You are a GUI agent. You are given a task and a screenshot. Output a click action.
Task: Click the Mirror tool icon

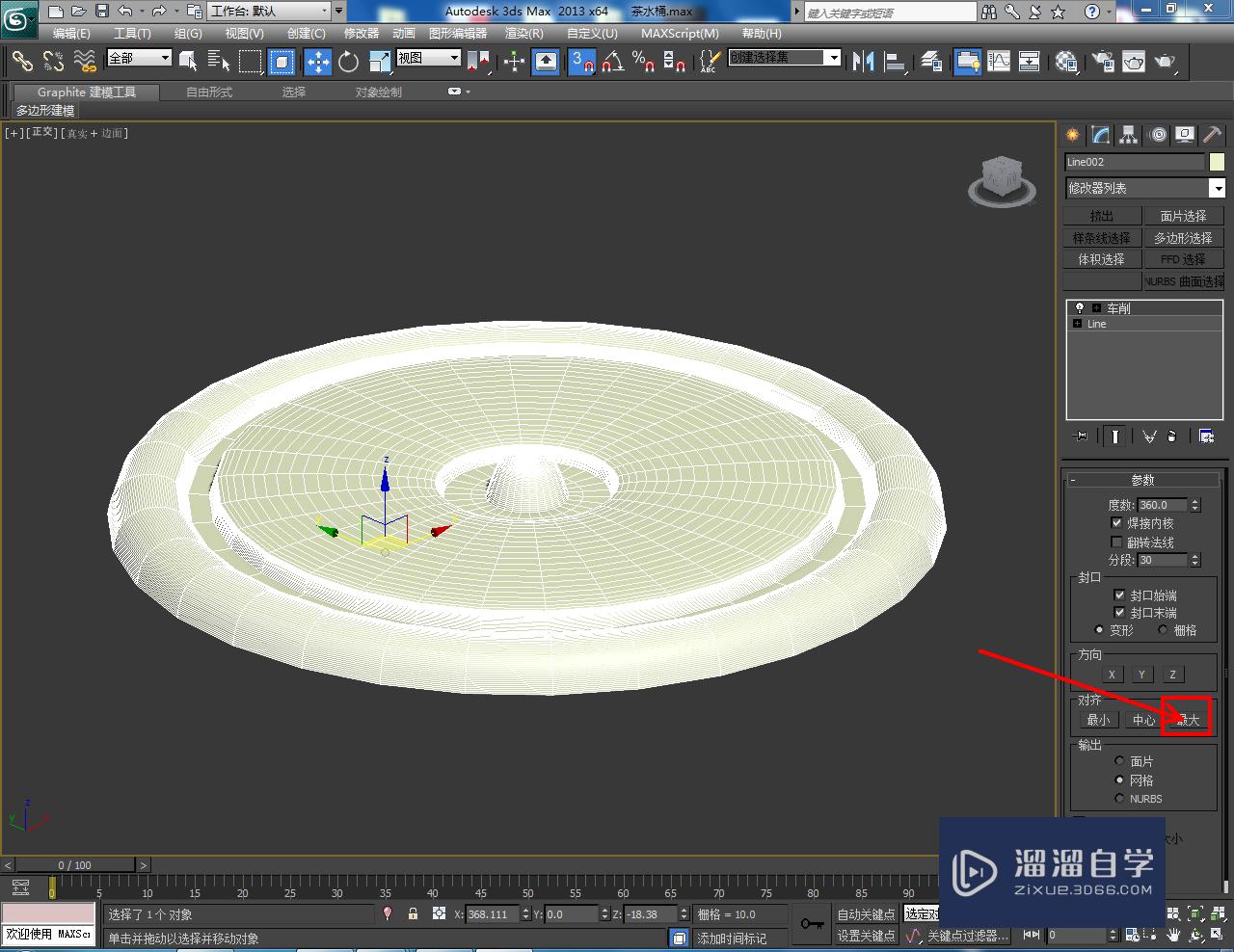864,62
